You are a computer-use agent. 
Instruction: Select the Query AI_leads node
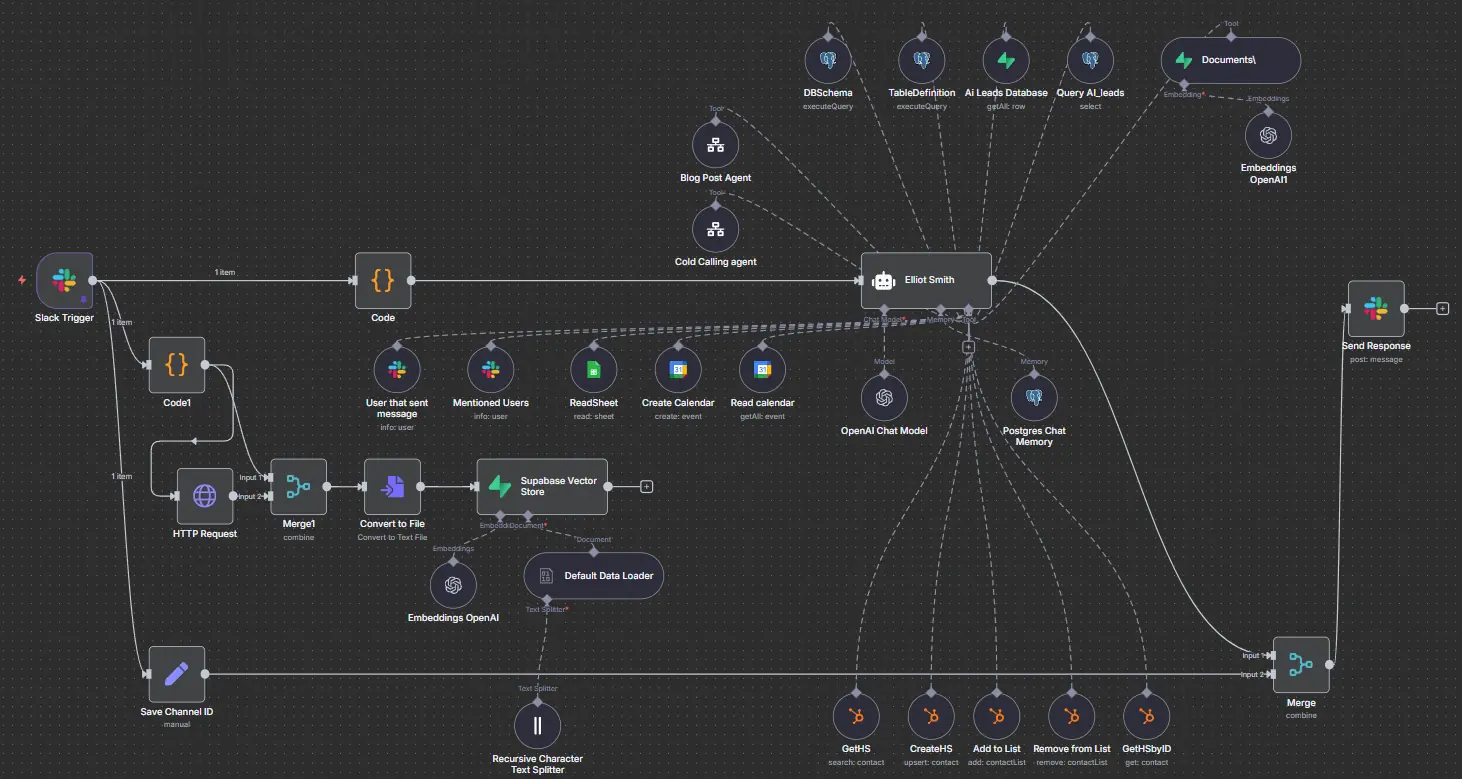coord(1090,61)
